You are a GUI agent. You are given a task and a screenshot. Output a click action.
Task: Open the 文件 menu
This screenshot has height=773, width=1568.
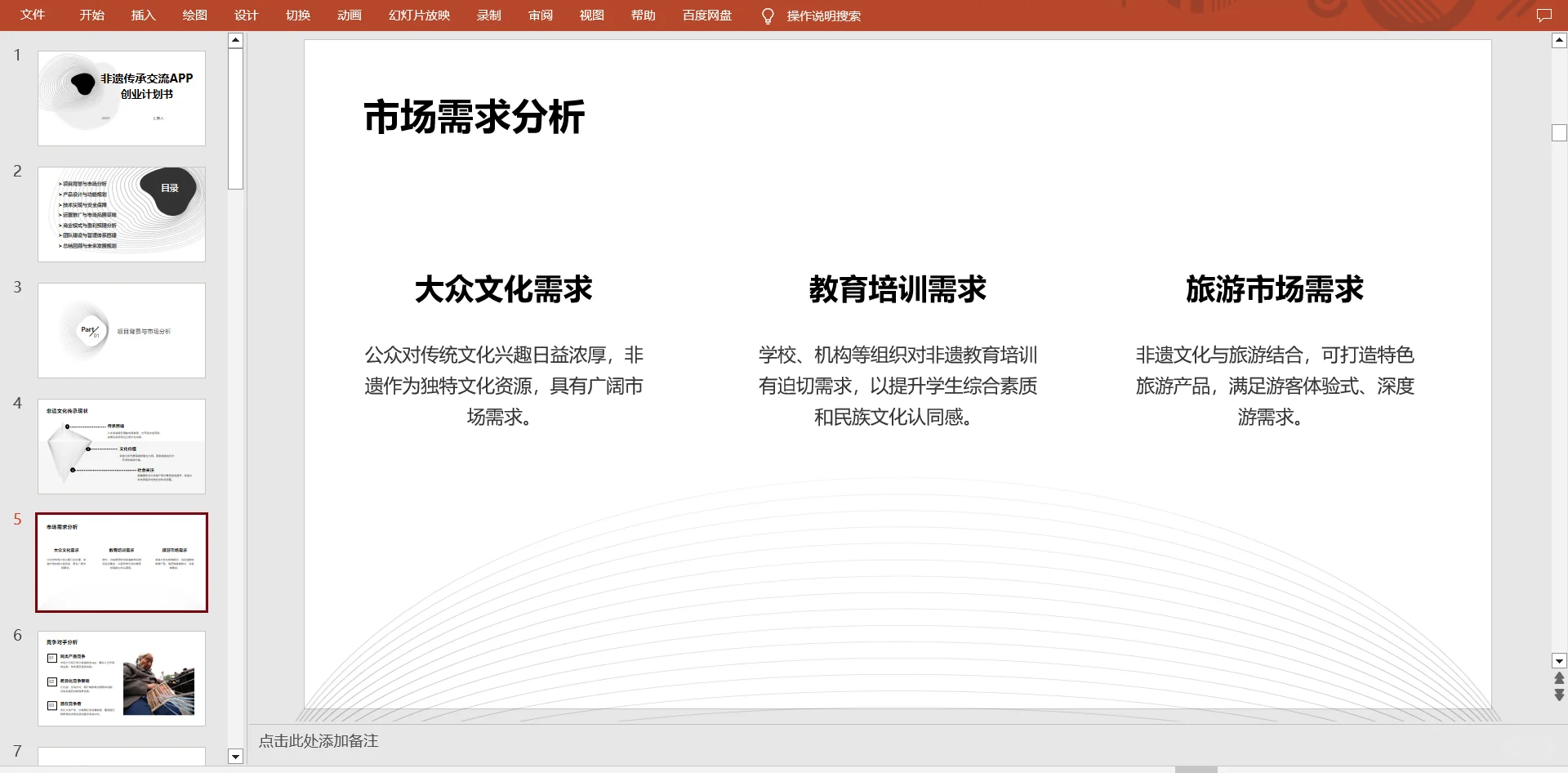(33, 16)
